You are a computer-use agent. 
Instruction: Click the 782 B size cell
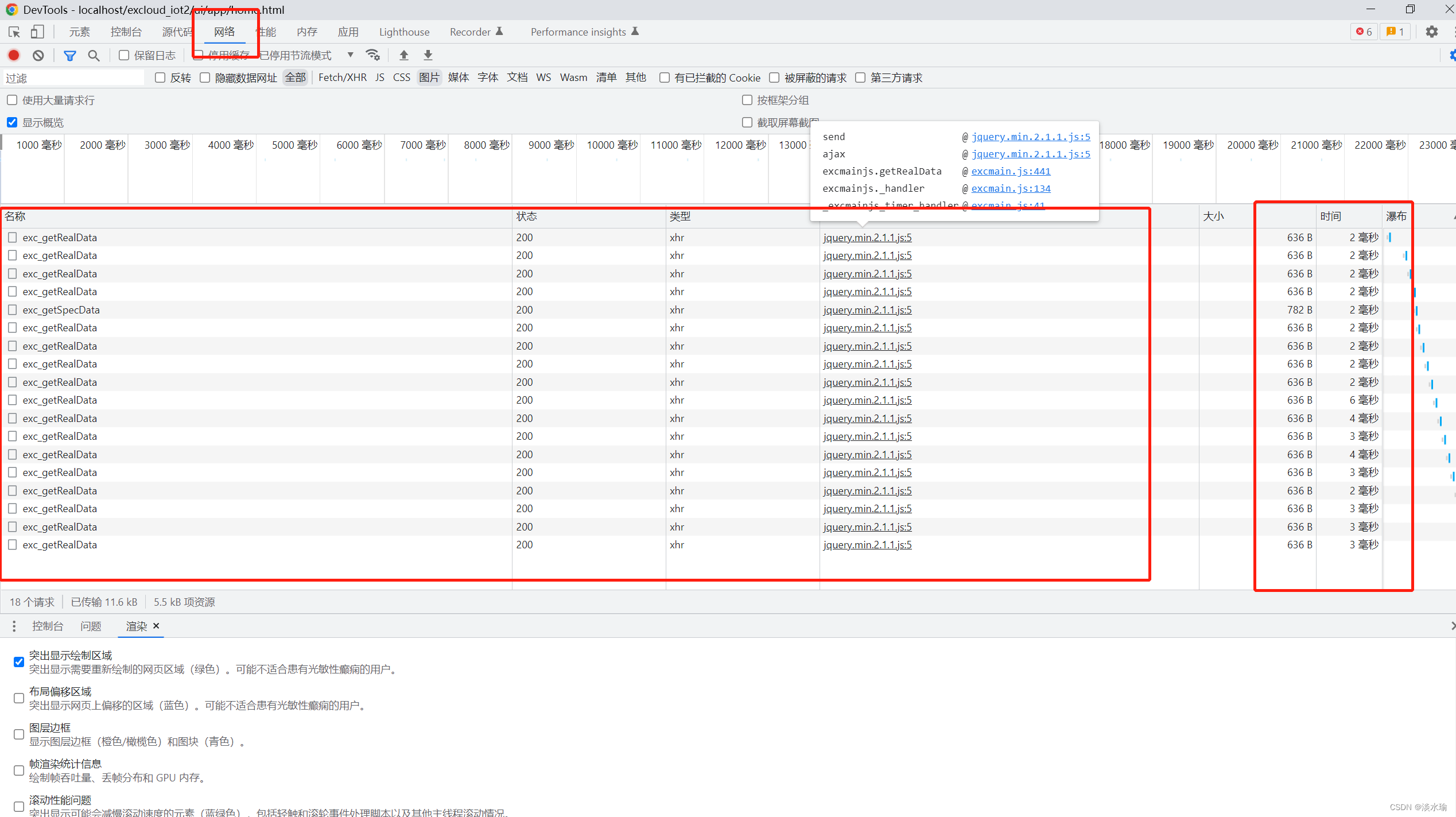(1299, 310)
